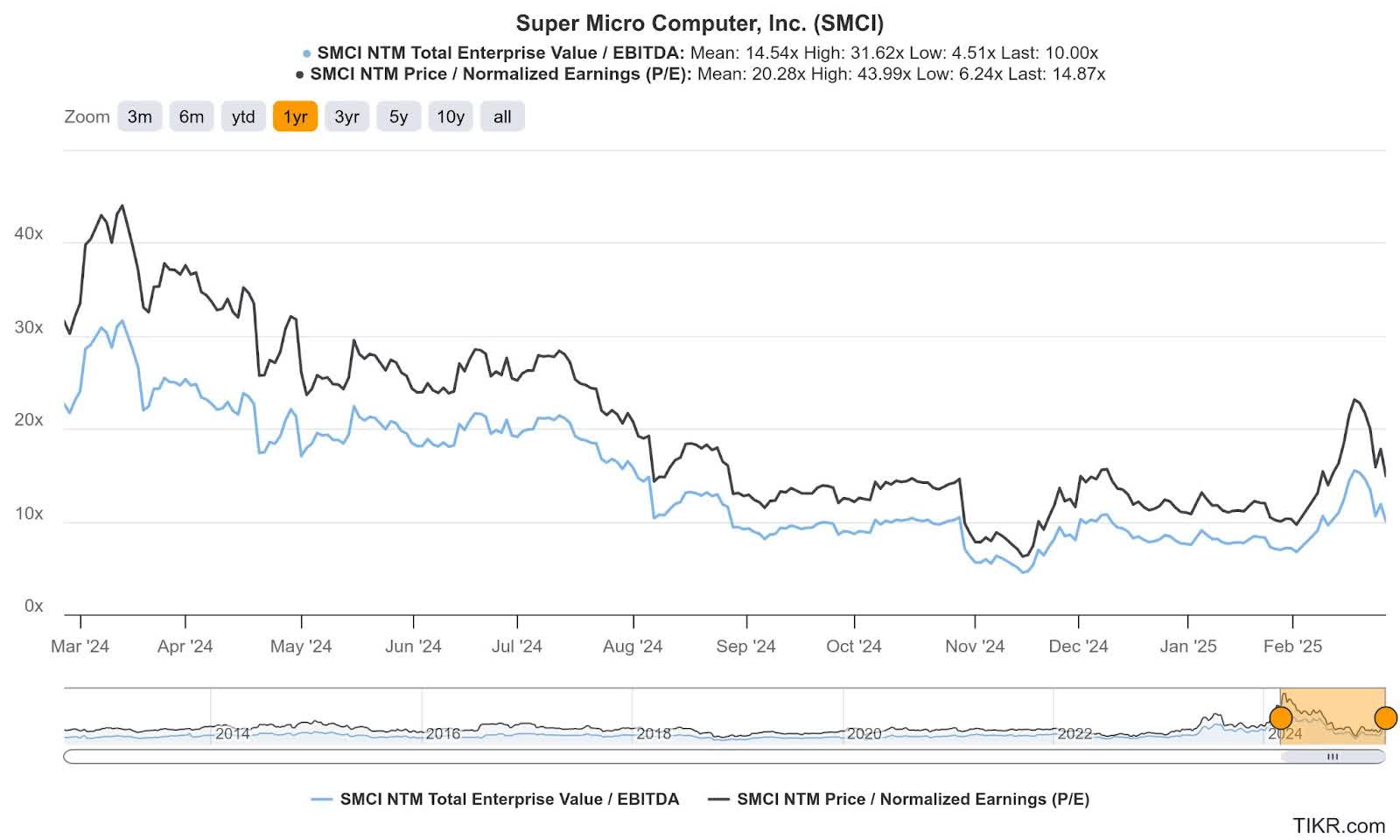The height and width of the screenshot is (840, 1400).
Task: Open the TIKR.com link
Action: click(1338, 825)
